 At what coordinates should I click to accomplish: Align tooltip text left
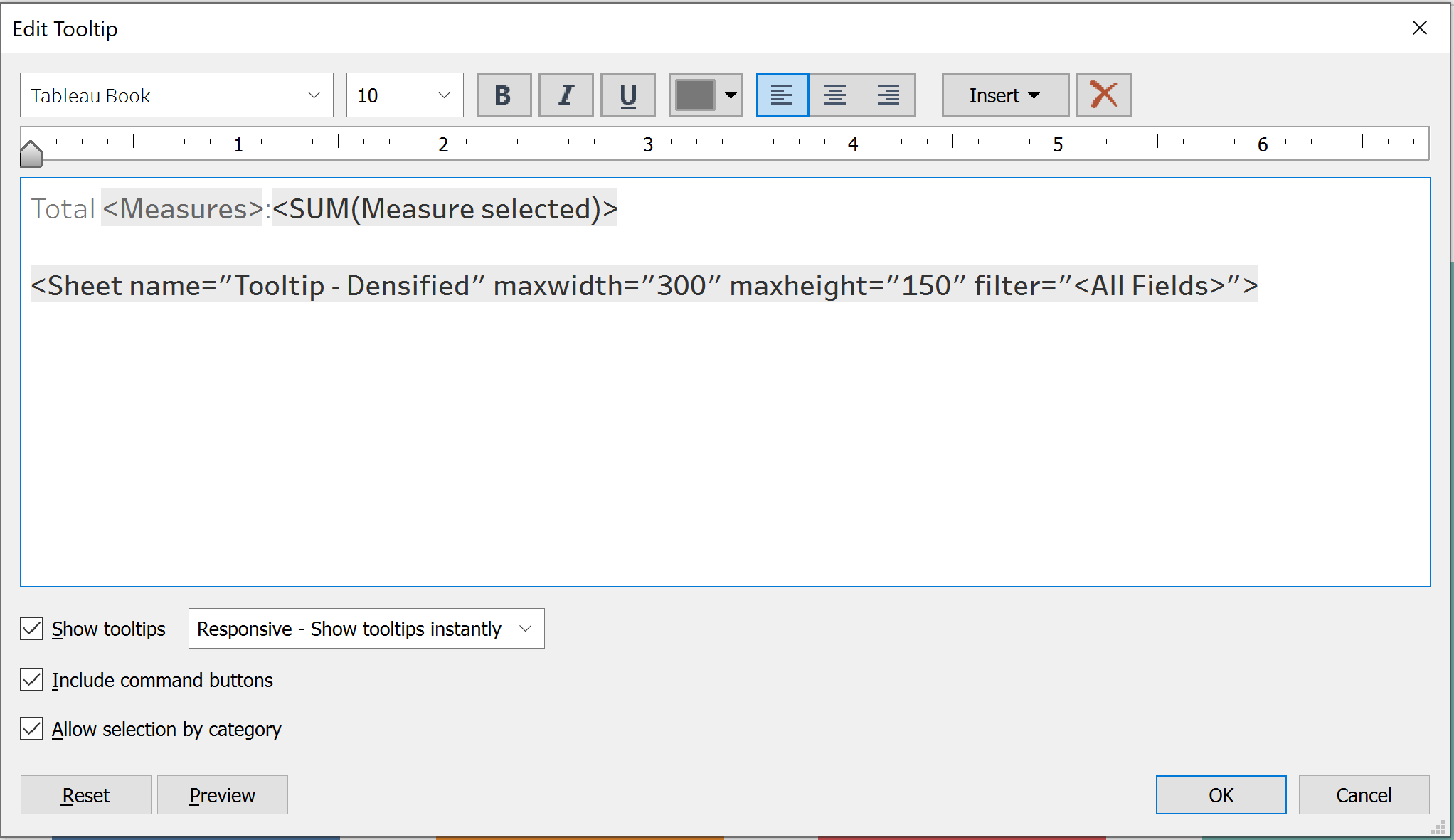(x=782, y=95)
